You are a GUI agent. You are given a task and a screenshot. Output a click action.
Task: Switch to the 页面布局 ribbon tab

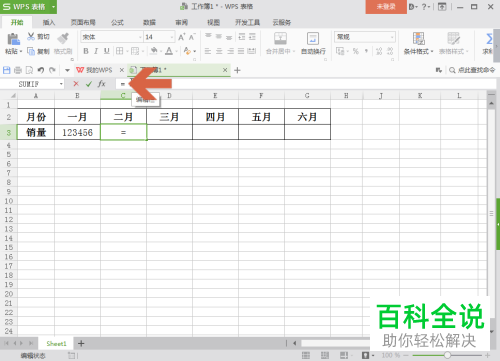83,22
